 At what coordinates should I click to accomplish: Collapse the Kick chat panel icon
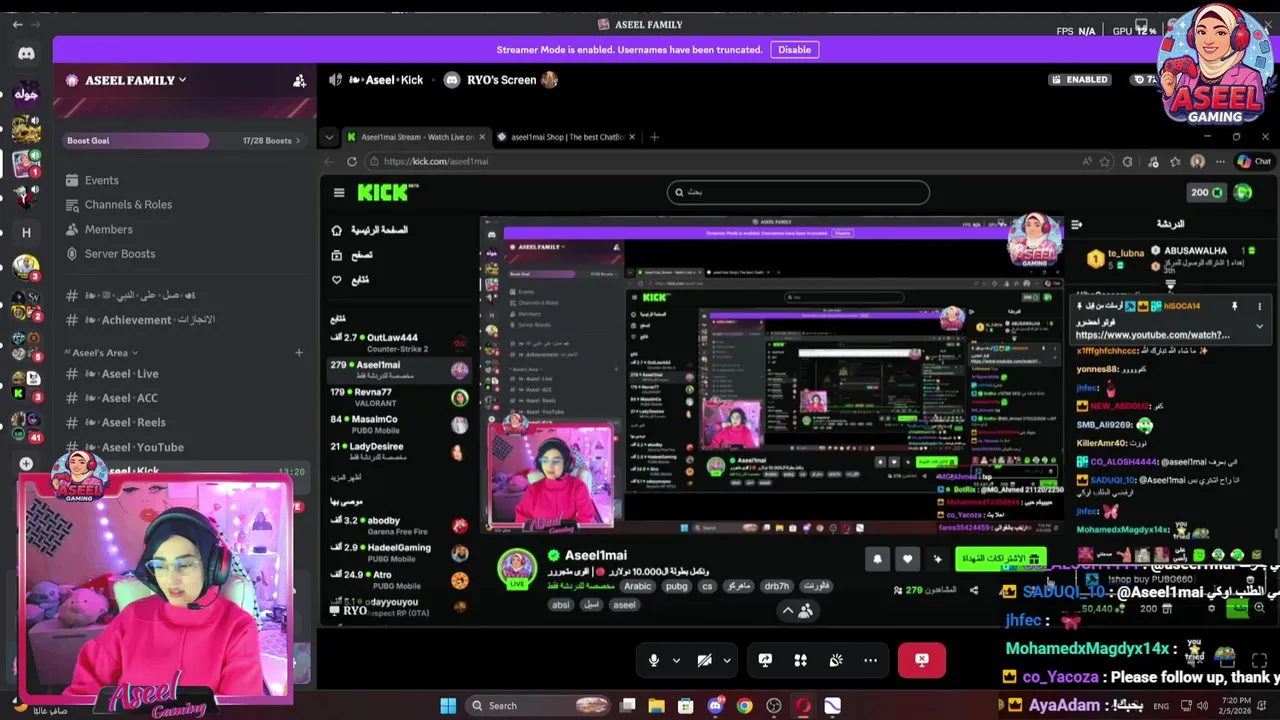[1076, 224]
